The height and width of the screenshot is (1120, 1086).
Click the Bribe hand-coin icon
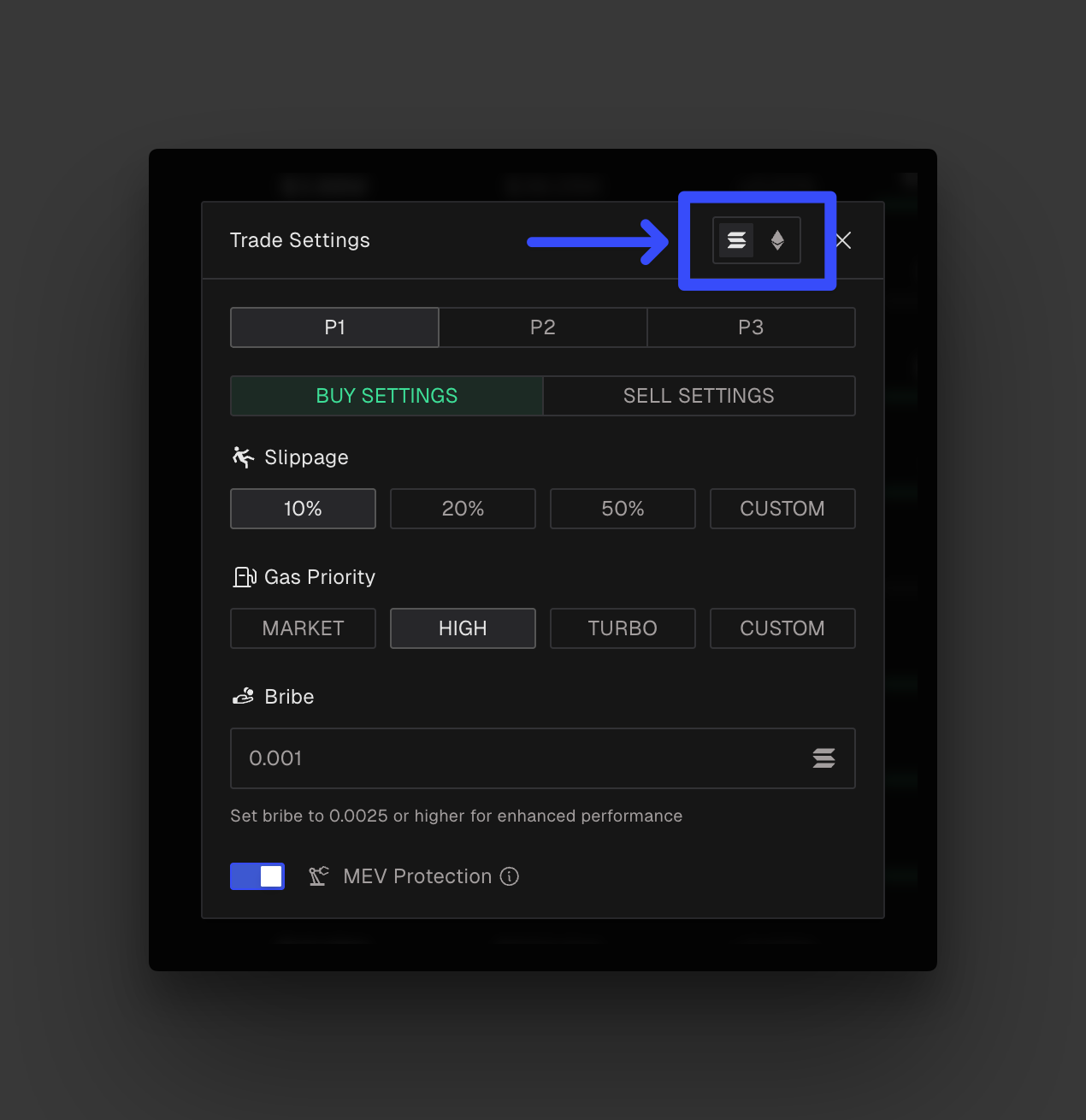point(243,697)
